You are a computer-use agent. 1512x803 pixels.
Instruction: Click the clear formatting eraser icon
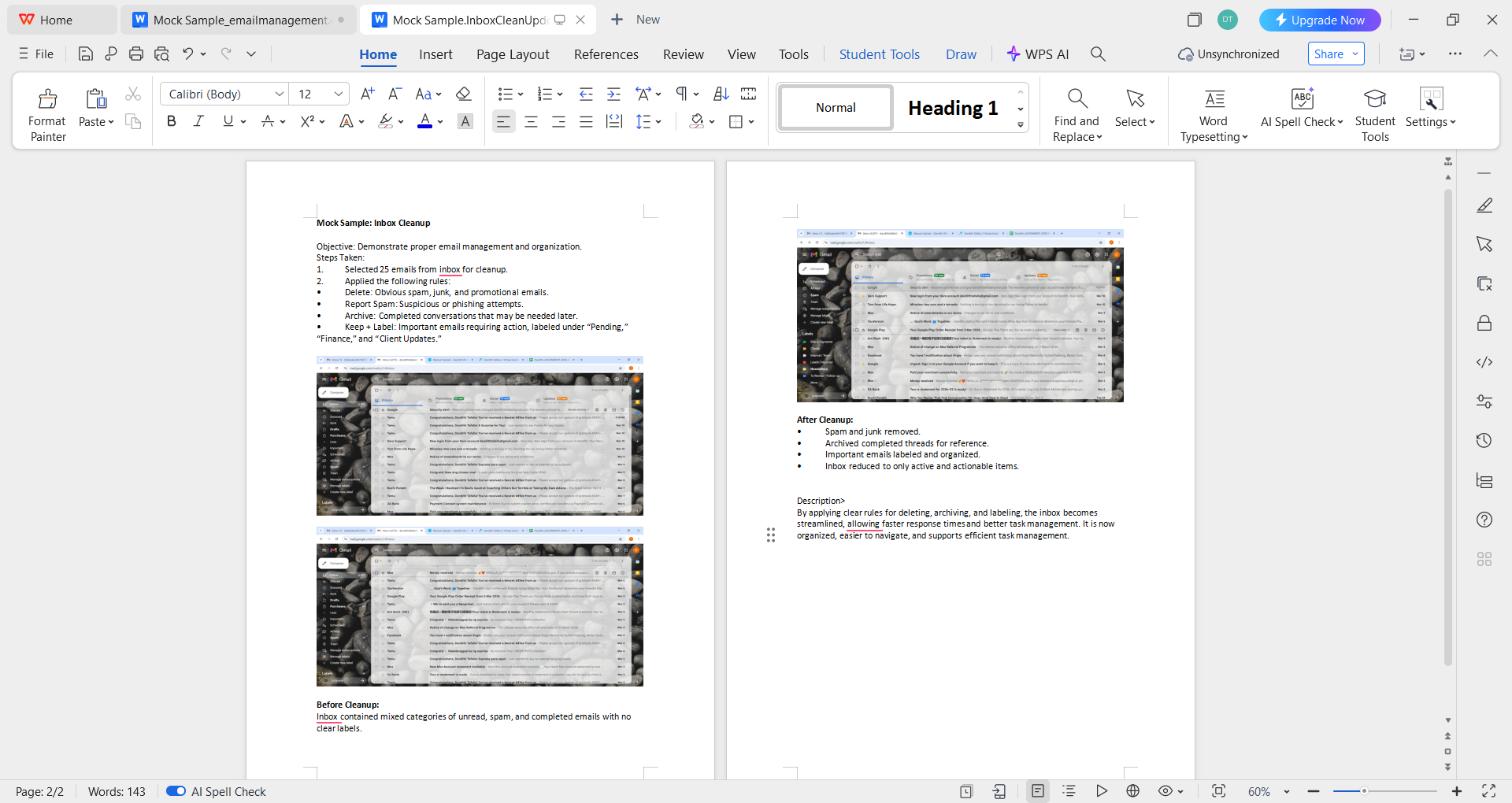[463, 94]
